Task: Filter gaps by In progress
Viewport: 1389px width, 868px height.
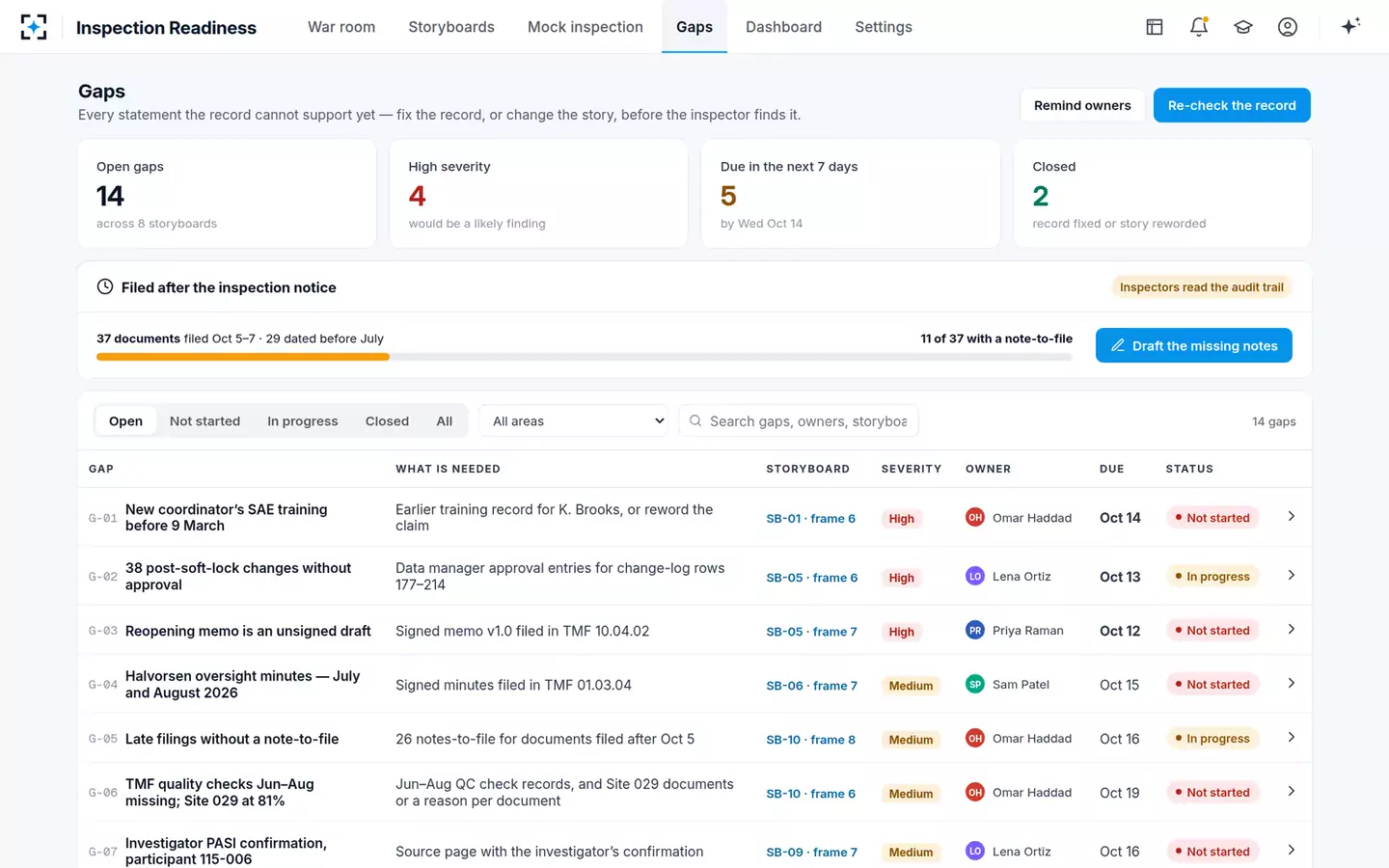Action: click(x=303, y=420)
